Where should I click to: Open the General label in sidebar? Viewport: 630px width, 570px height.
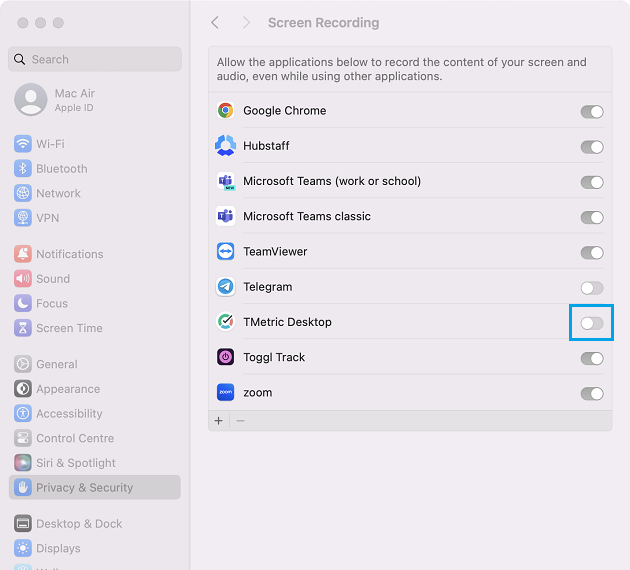coord(57,364)
